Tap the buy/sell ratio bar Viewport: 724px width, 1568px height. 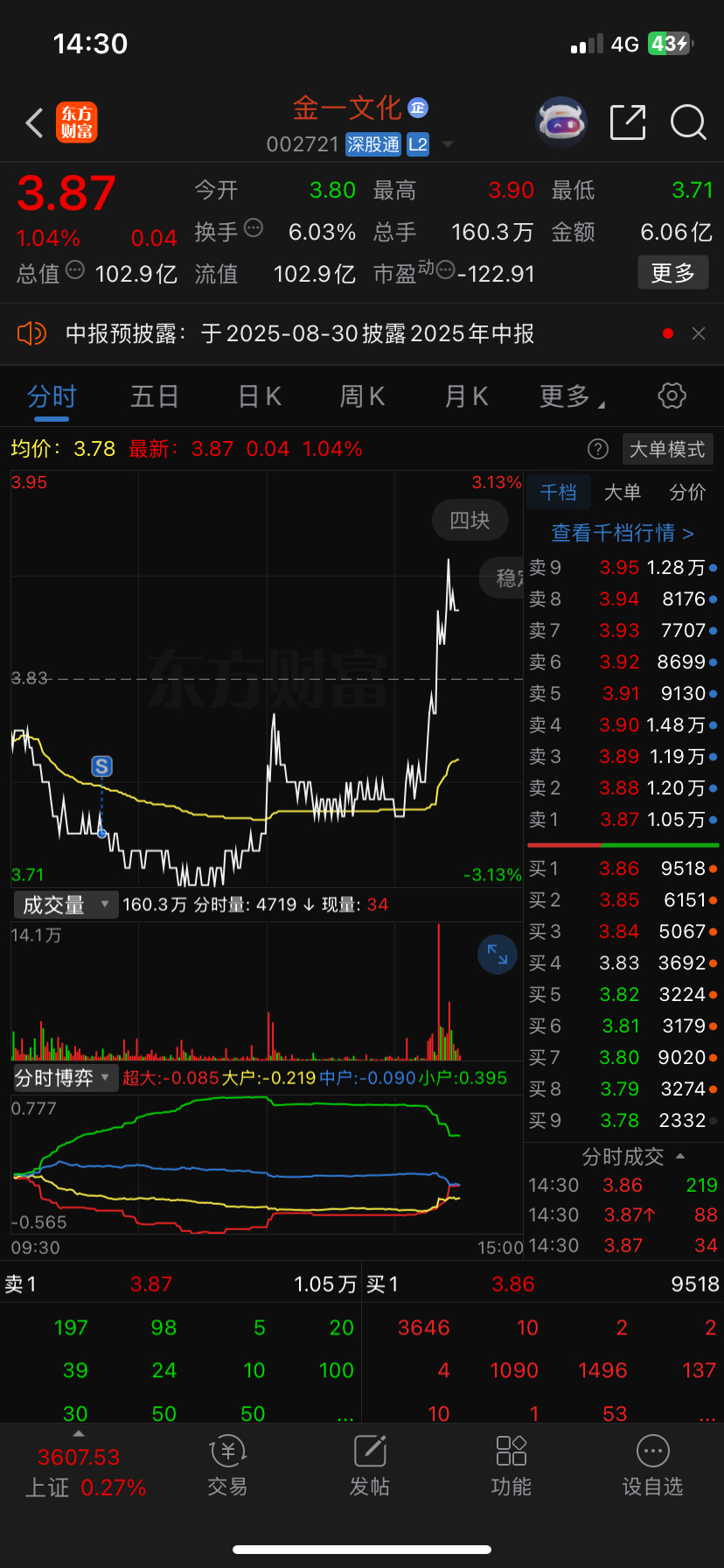623,845
